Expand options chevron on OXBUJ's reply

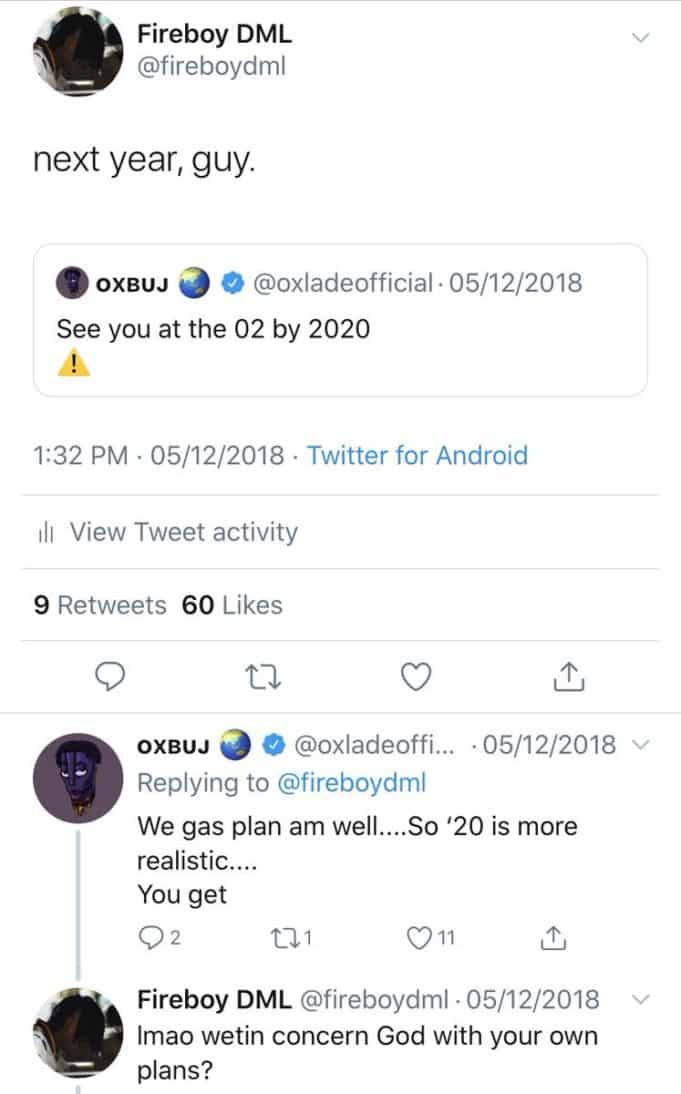tap(643, 744)
